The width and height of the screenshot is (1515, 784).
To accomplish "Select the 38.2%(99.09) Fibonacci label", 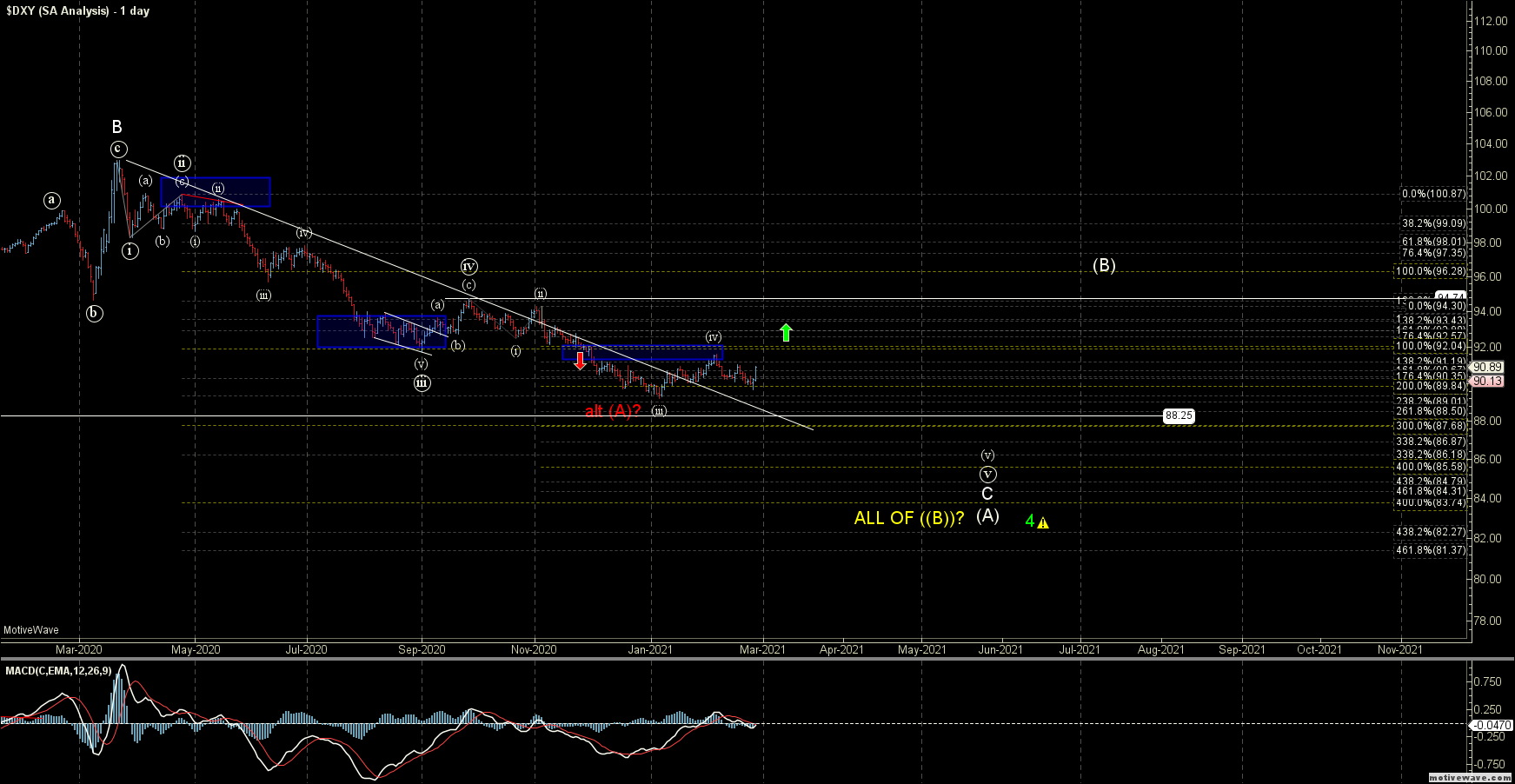I will pos(1433,223).
